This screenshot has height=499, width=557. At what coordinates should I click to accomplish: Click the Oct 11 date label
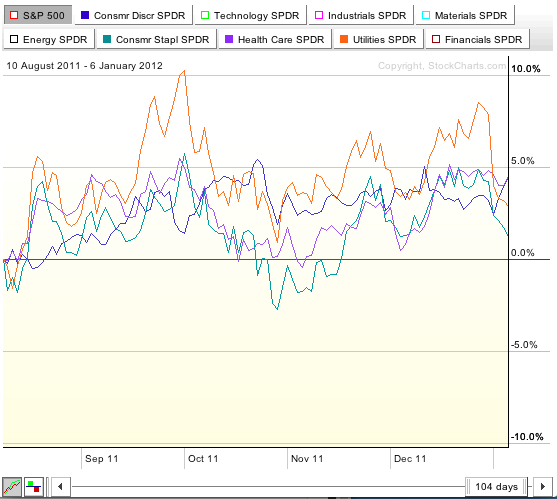pyautogui.click(x=203, y=459)
